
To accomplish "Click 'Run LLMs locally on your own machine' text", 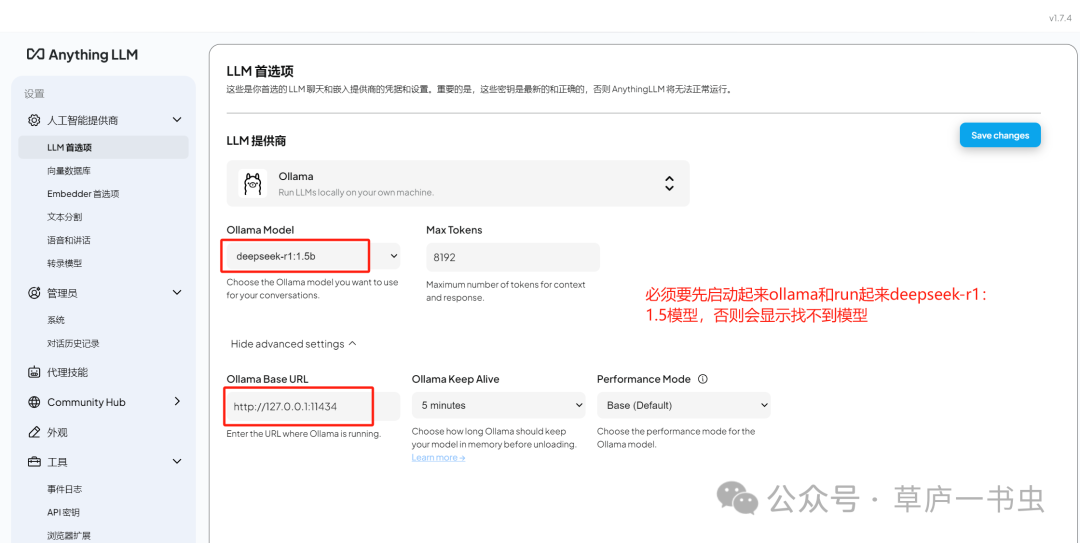I will click(356, 192).
